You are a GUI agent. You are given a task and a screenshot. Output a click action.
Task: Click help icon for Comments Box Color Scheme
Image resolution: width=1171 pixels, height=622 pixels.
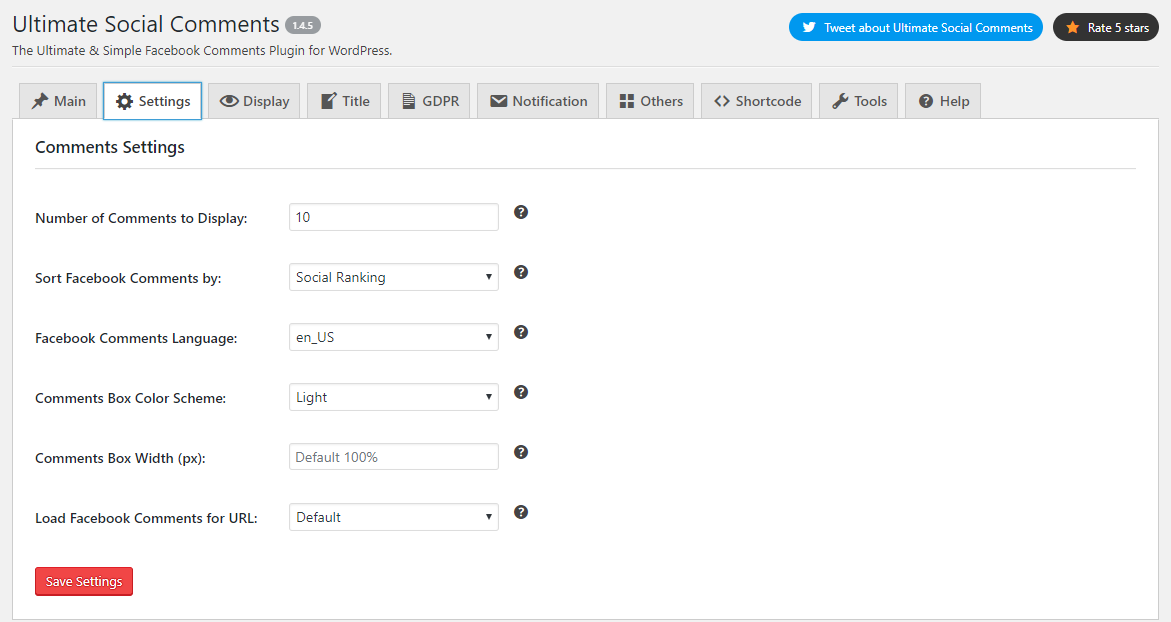[x=521, y=392]
